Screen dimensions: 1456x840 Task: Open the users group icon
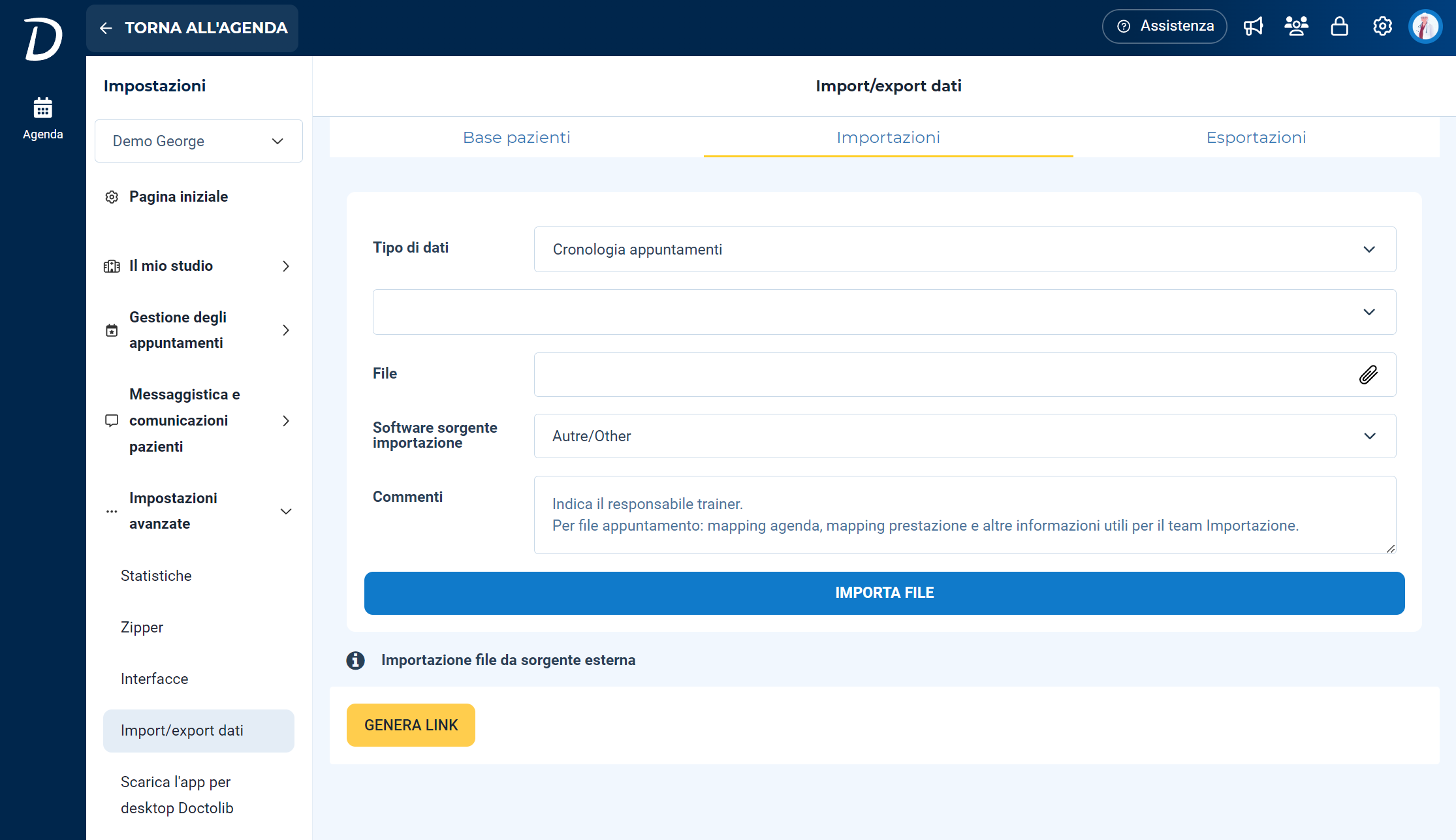point(1296,26)
